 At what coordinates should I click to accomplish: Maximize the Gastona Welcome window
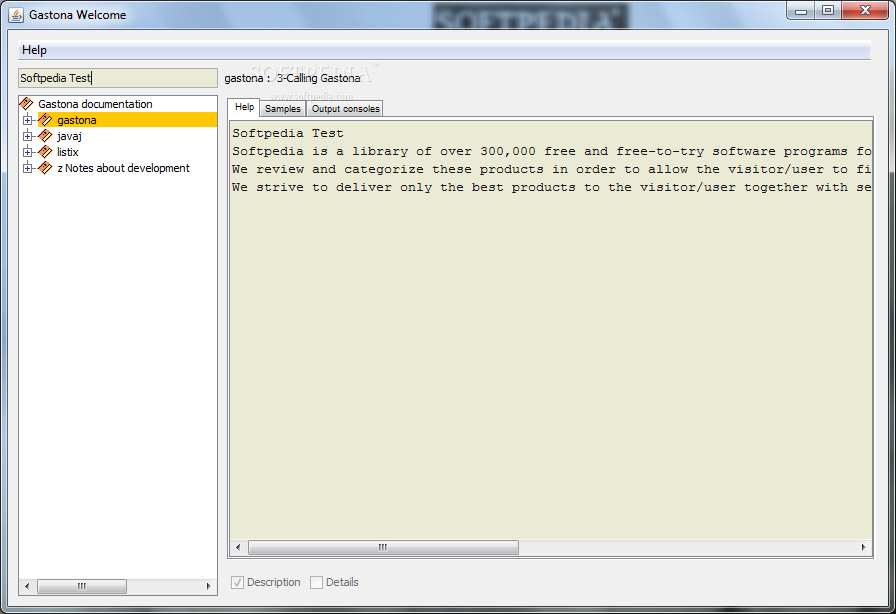coord(827,11)
